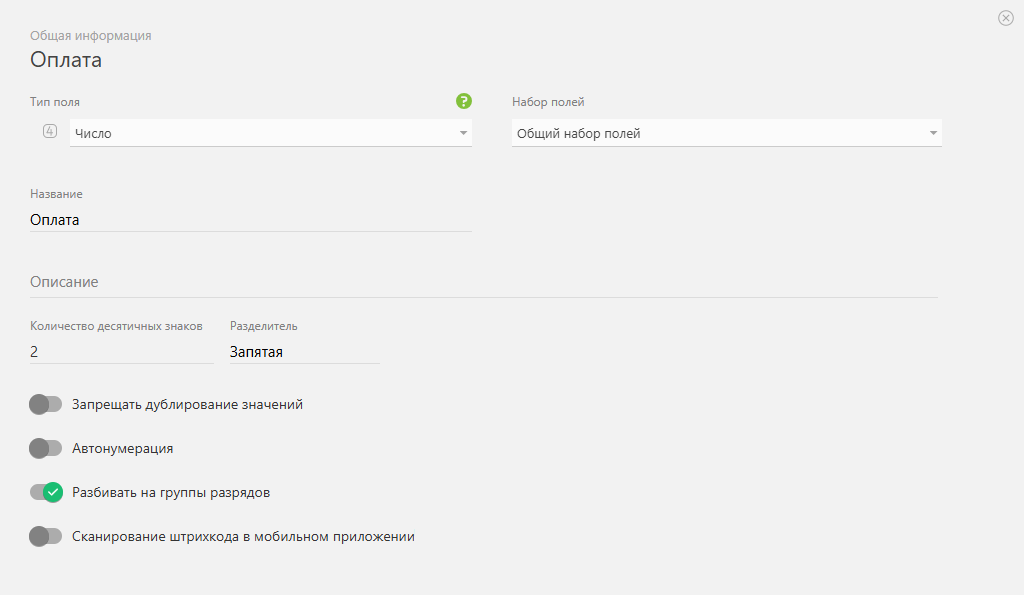Open the Тип поля combo box showing Число
The height and width of the screenshot is (595, 1024).
click(270, 133)
